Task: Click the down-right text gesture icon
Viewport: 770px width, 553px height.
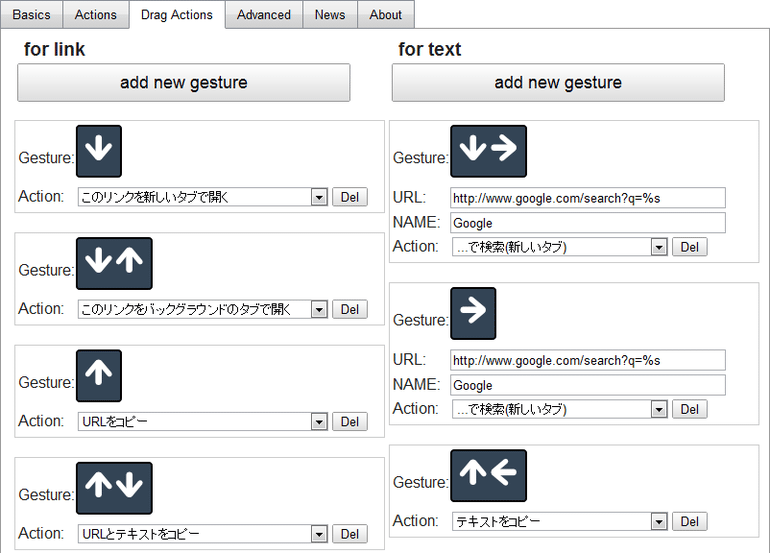Action: [489, 151]
